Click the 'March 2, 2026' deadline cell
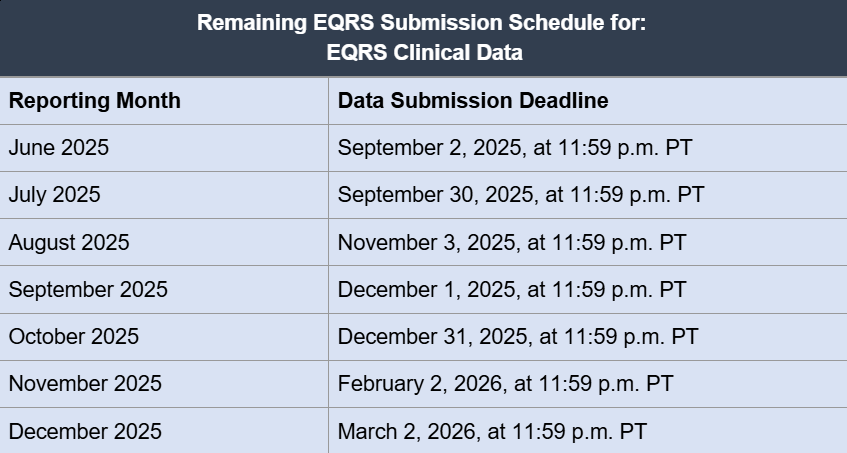Screen dimensions: 847x453 (492, 432)
